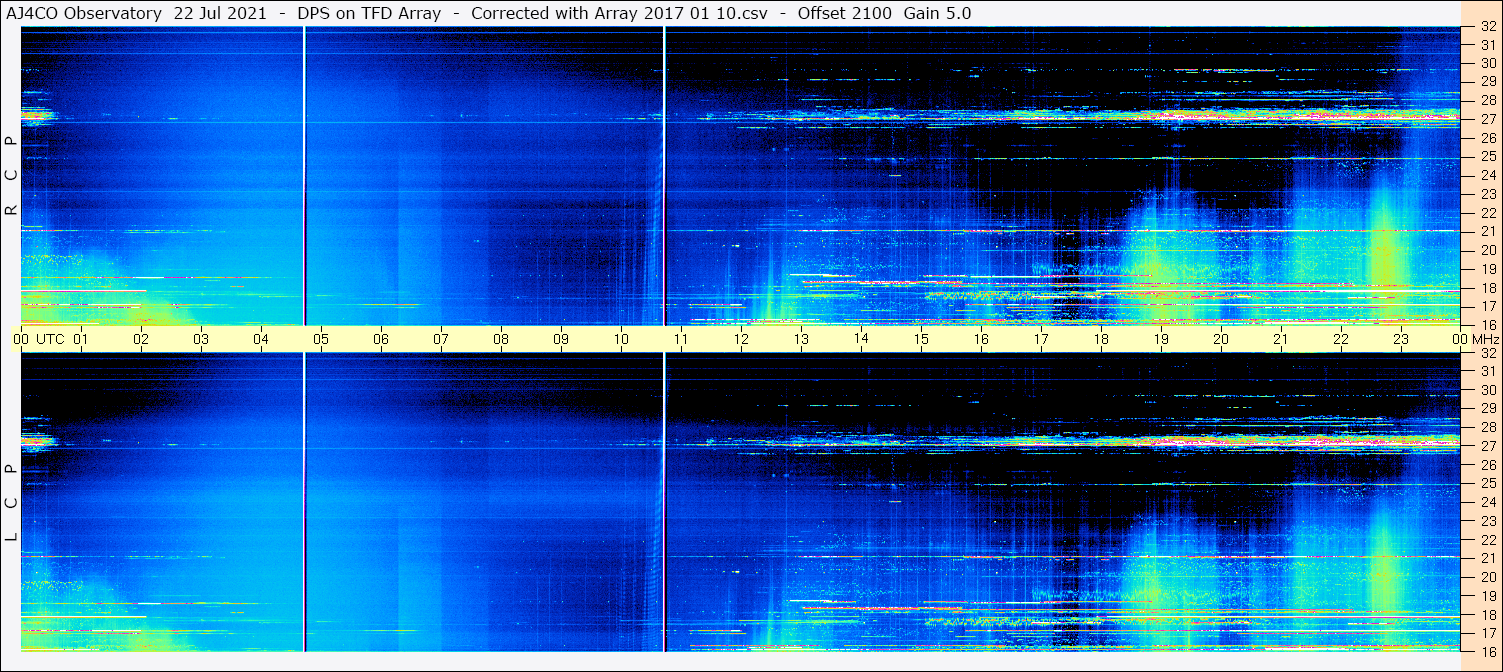The image size is (1503, 672).
Task: Click the 17 MHz label on RCP scale
Action: (1487, 306)
